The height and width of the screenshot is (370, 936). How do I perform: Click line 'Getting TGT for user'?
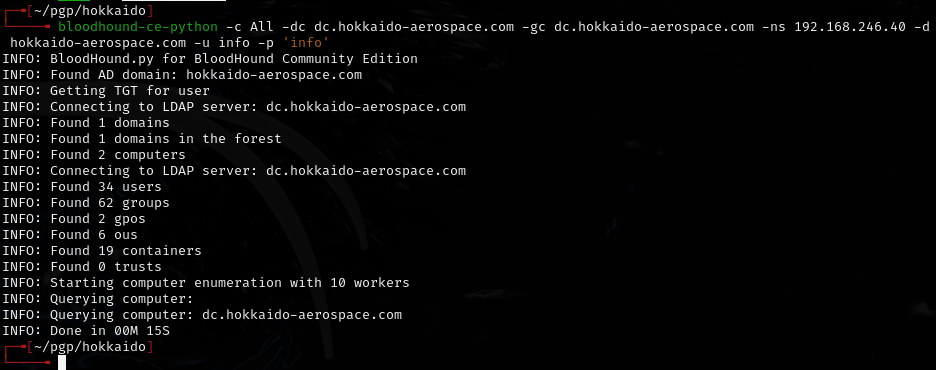(106, 91)
